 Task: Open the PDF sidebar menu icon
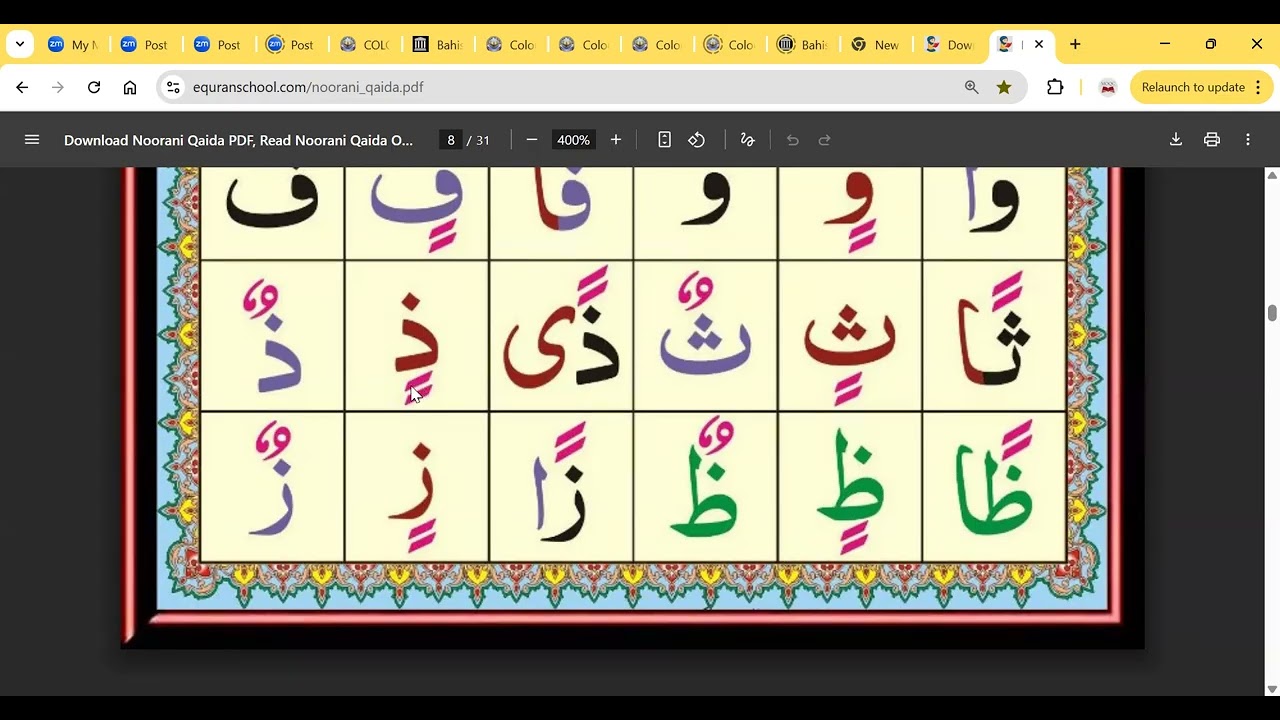pyautogui.click(x=32, y=140)
